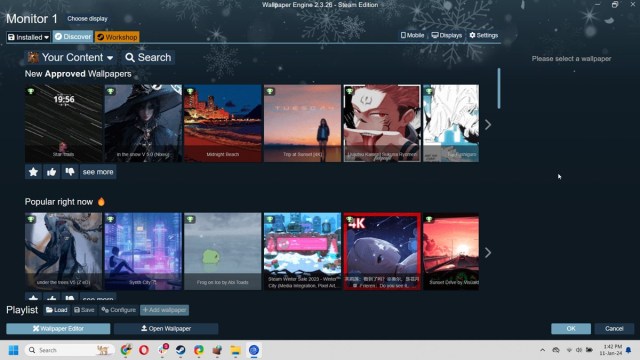Open the taskbar clock and date

pyautogui.click(x=611, y=350)
